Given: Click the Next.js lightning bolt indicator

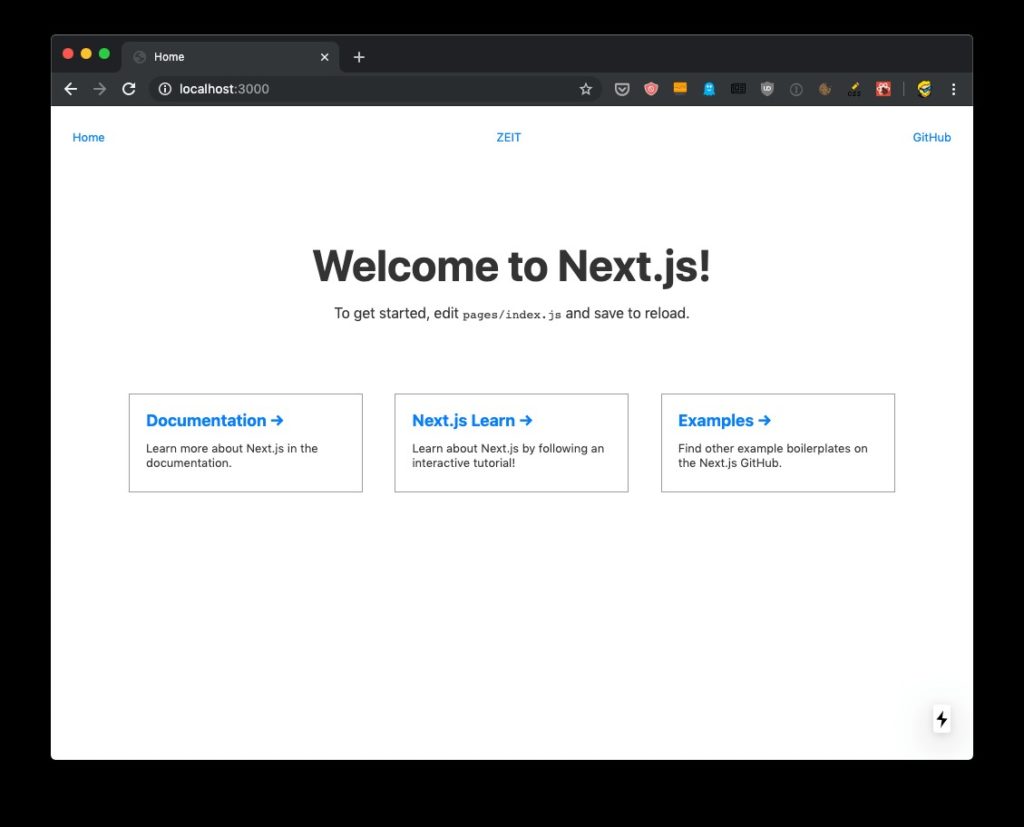Looking at the screenshot, I should pyautogui.click(x=941, y=719).
